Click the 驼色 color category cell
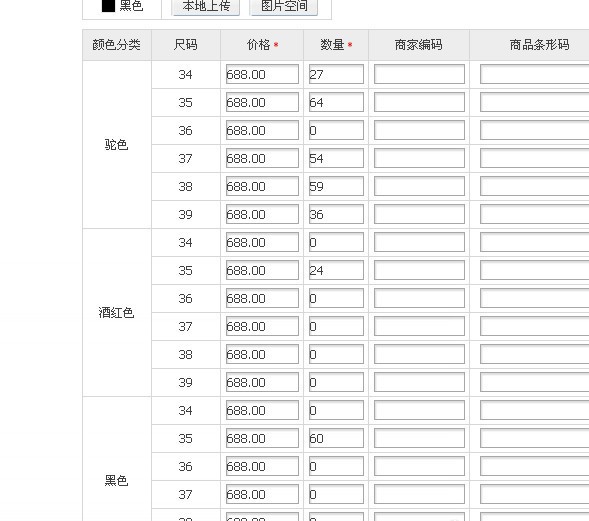Viewport: 589px width, 521px height. coord(117,145)
